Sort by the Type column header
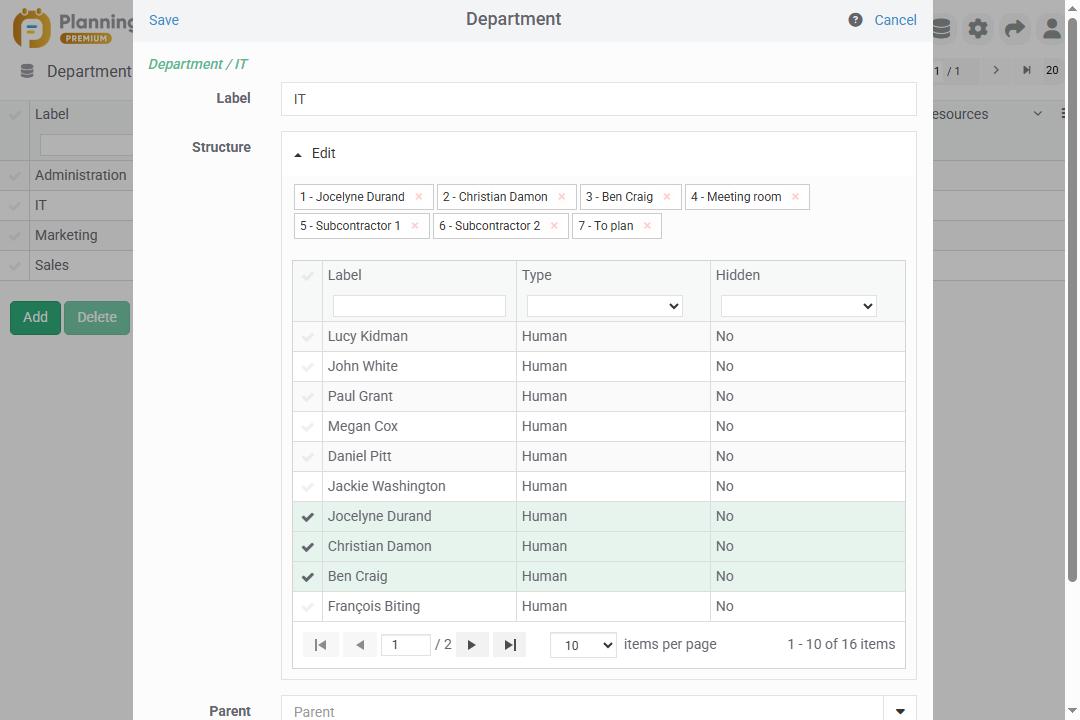 coord(537,276)
